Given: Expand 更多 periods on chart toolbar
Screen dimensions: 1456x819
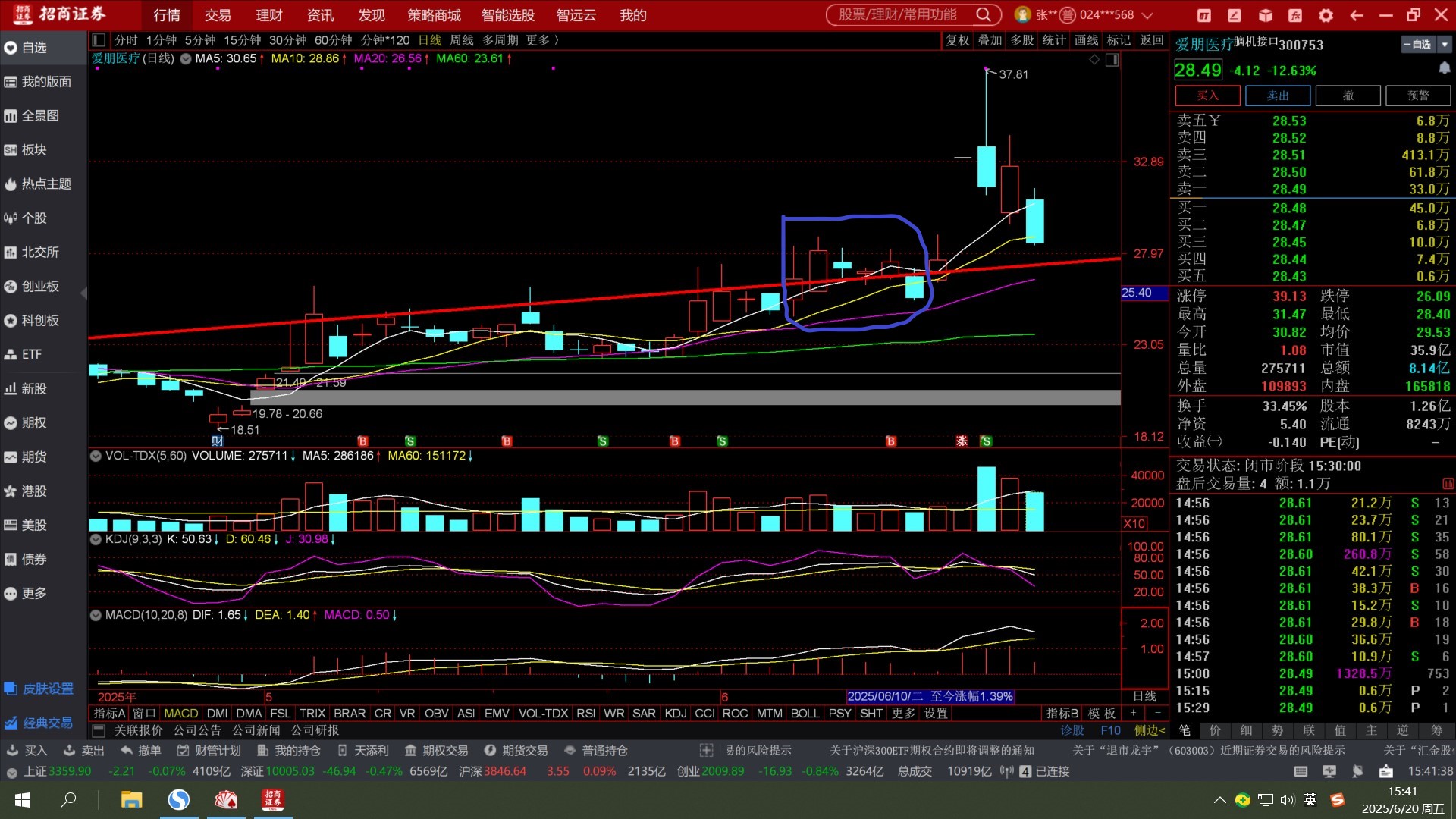Looking at the screenshot, I should pyautogui.click(x=543, y=40).
